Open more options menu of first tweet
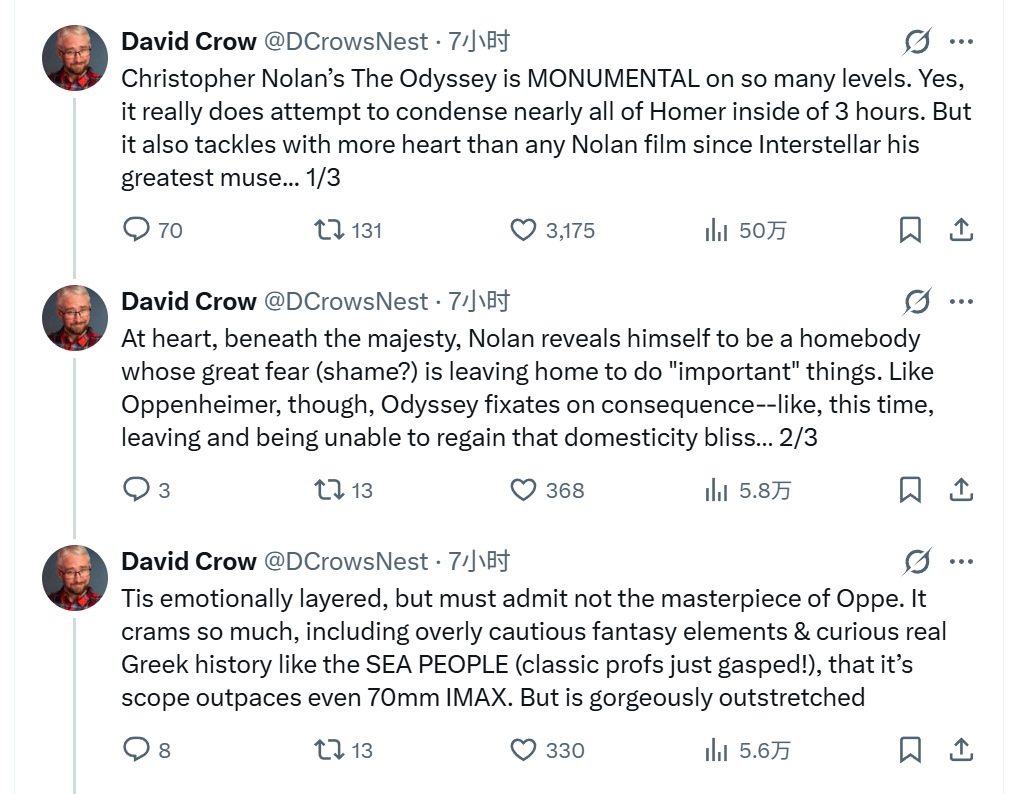Screen dimensions: 1009x794 961,42
